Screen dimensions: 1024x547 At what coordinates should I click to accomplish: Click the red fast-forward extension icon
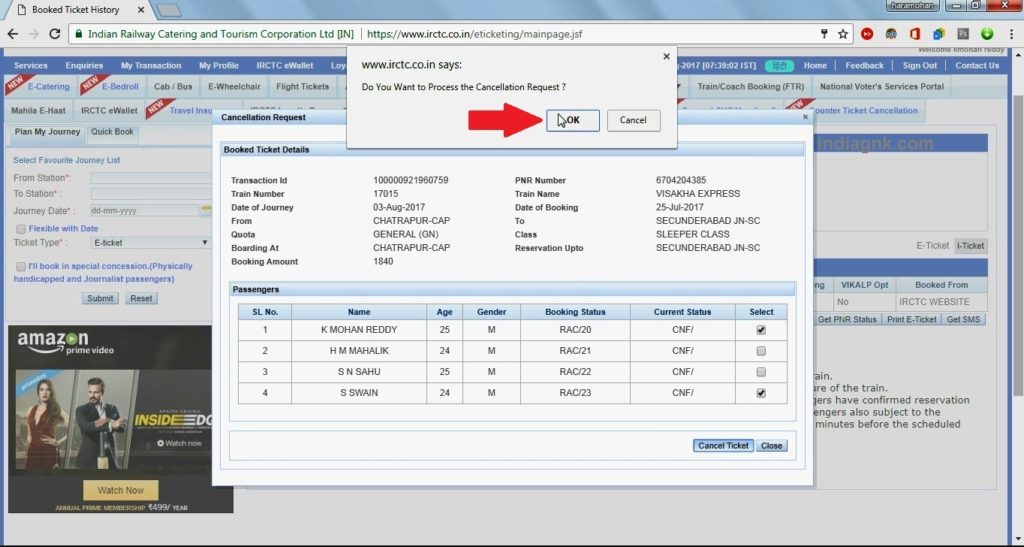(x=867, y=34)
